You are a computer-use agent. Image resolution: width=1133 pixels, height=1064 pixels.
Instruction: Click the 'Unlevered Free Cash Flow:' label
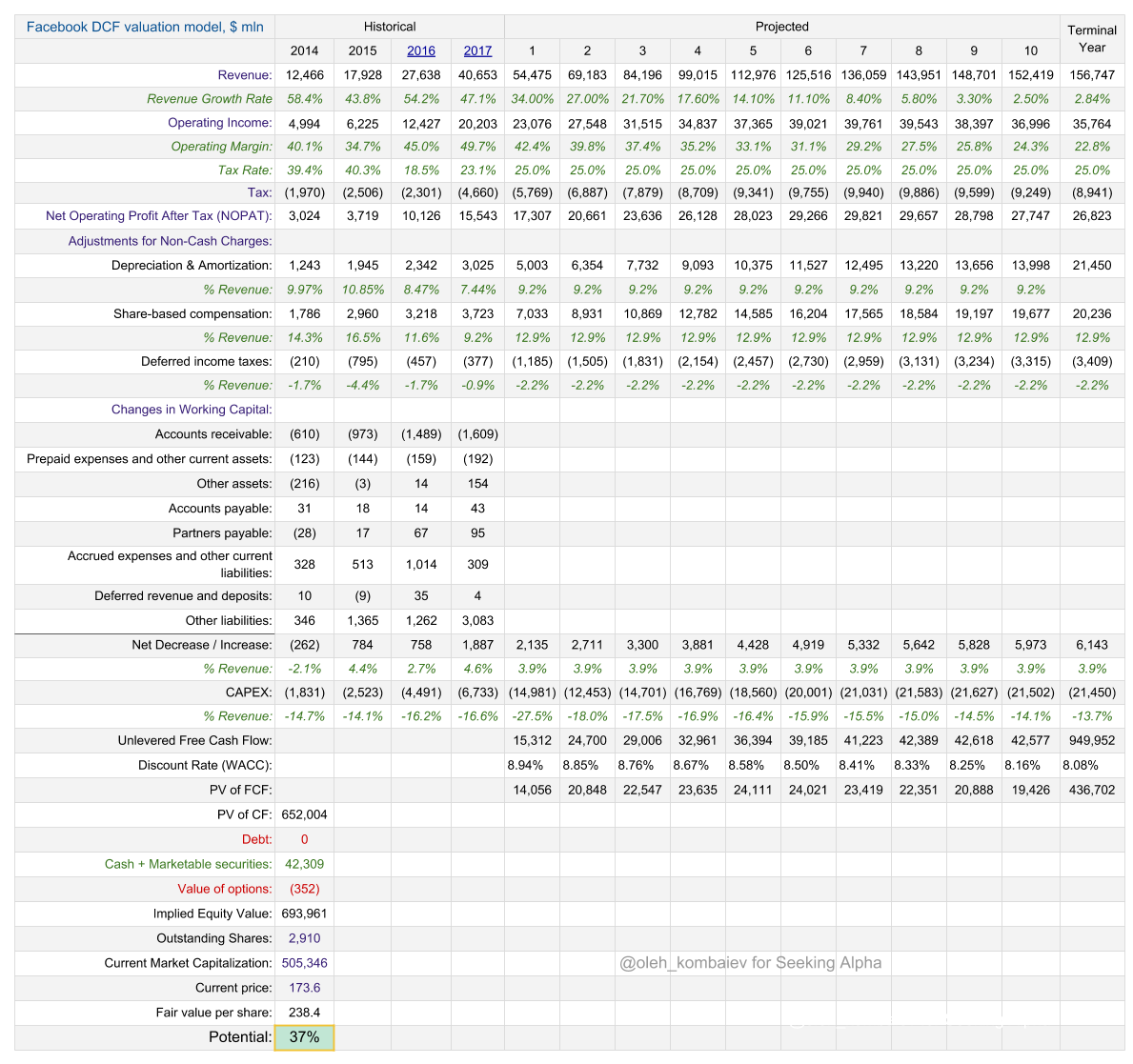pyautogui.click(x=195, y=741)
